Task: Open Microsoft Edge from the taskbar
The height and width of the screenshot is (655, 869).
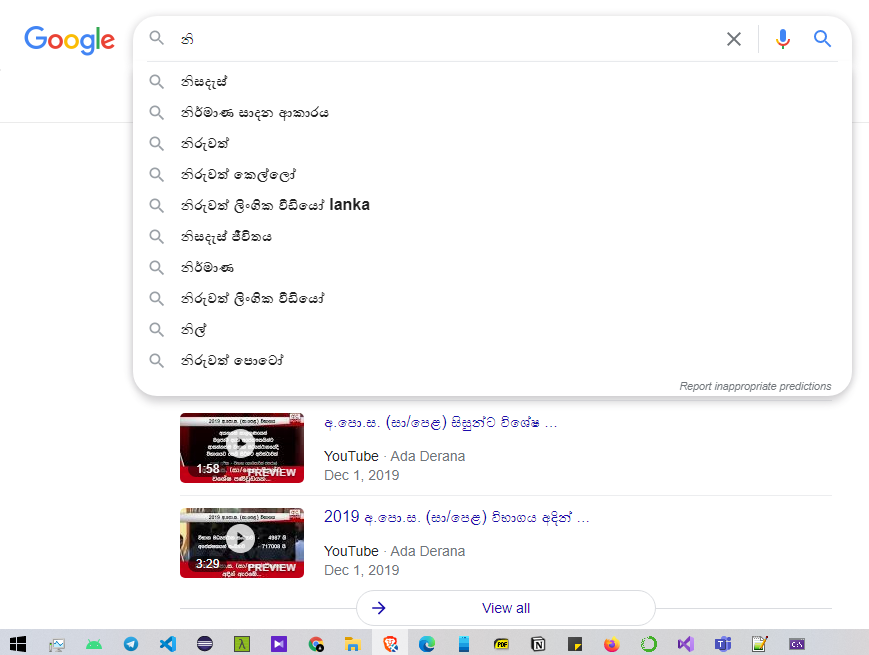Action: coord(427,644)
